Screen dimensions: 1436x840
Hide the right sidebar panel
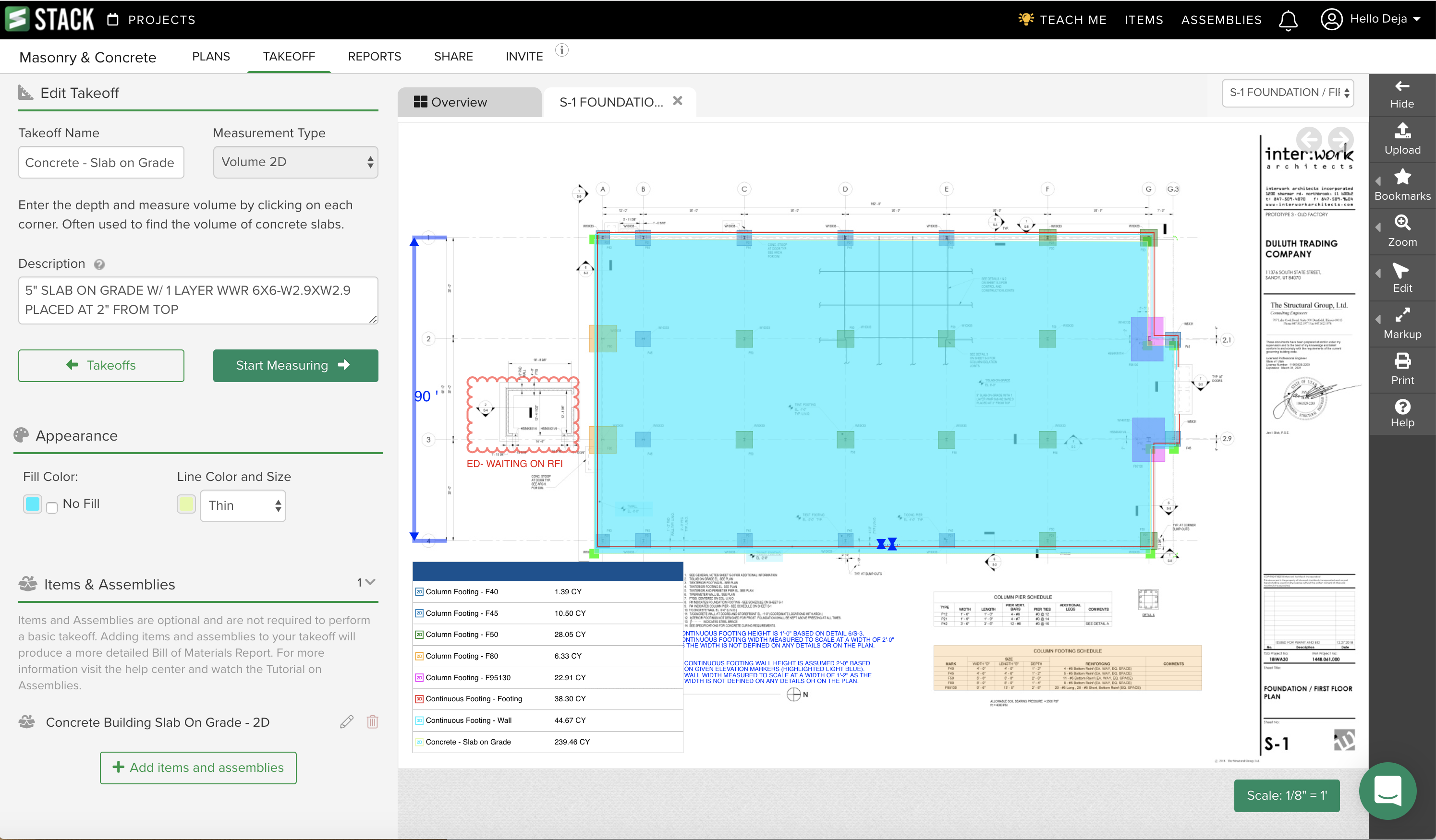pyautogui.click(x=1402, y=93)
